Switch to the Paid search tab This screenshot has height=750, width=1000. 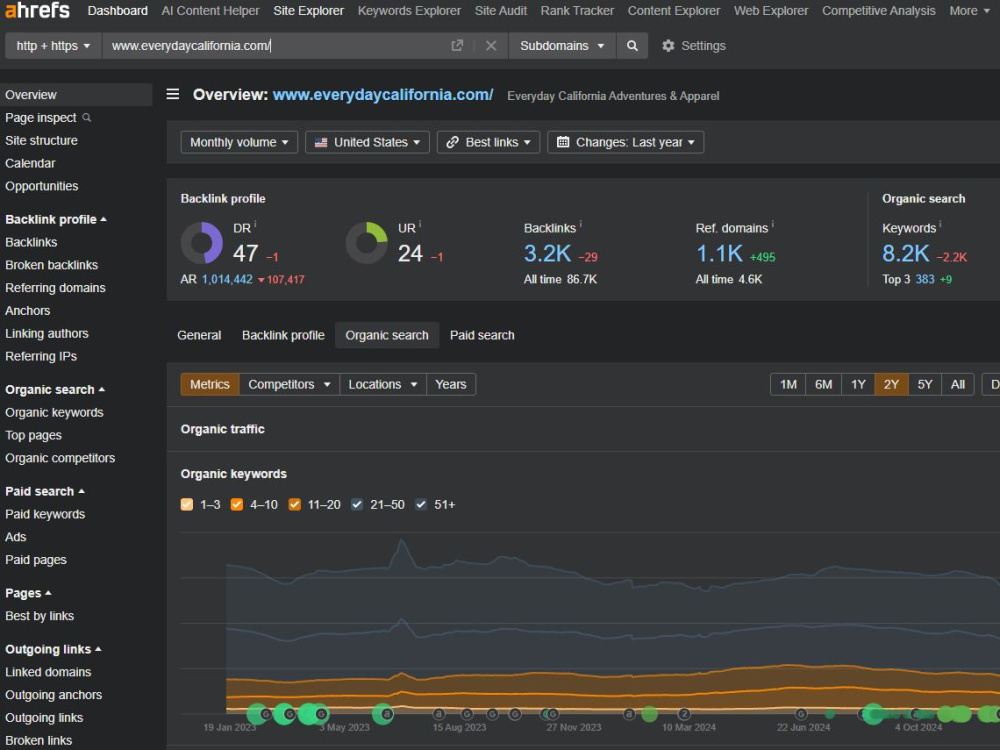click(482, 335)
